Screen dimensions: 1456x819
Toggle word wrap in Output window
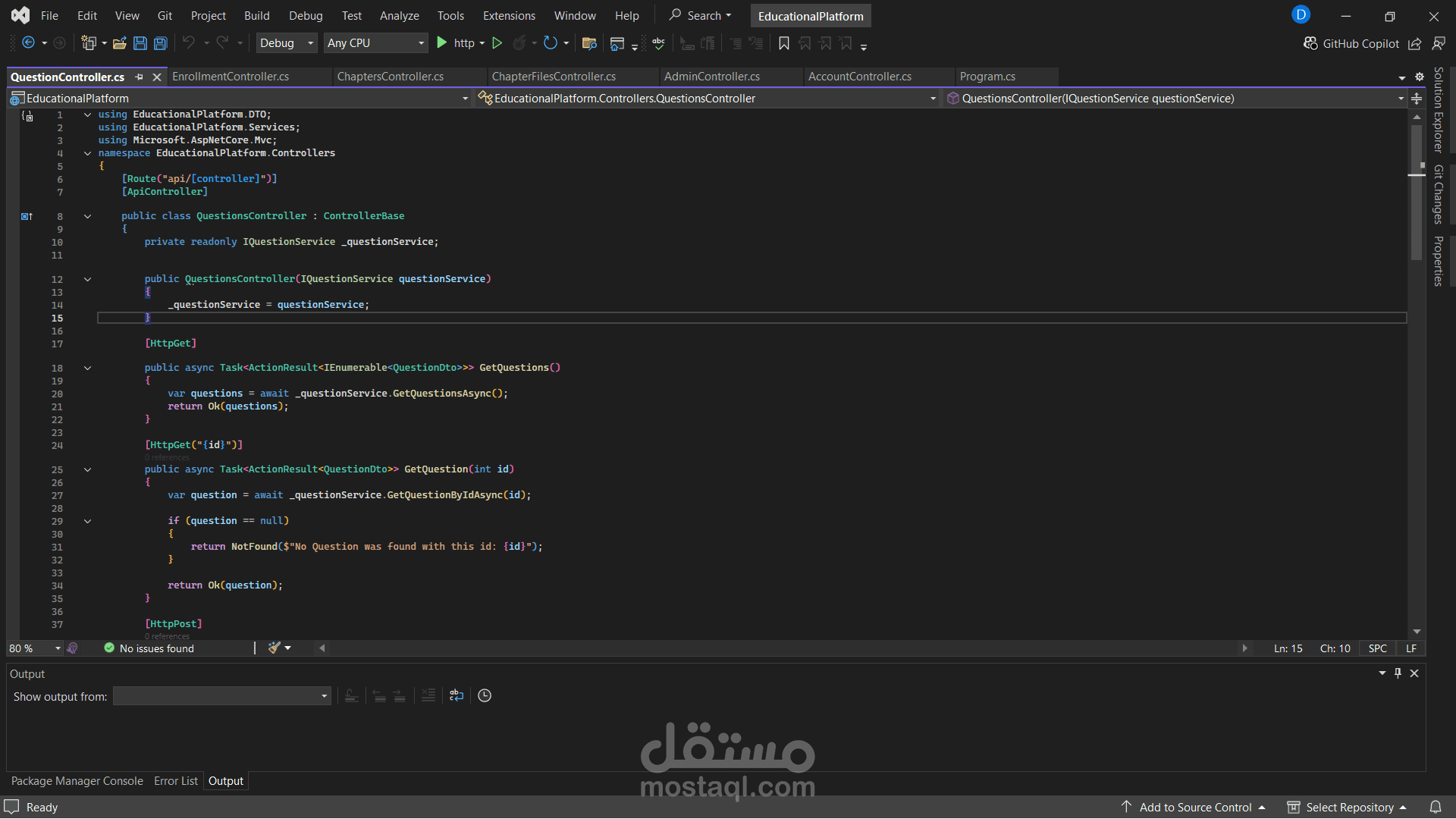coord(457,695)
